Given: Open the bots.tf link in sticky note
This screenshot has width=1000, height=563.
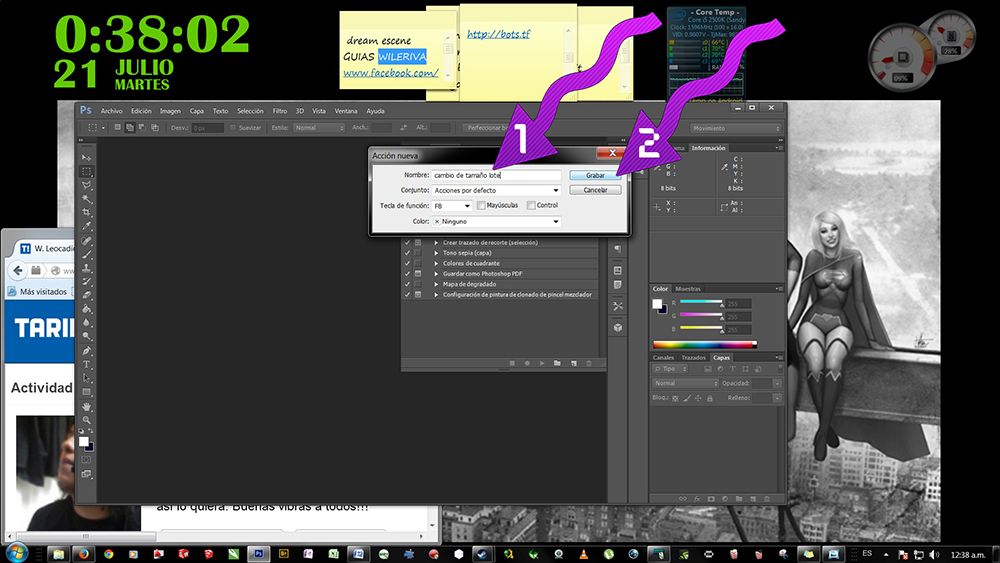Looking at the screenshot, I should pos(498,34).
